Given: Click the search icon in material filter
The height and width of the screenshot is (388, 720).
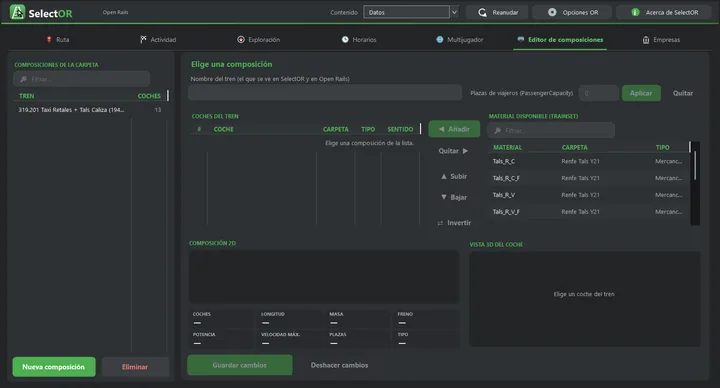Looking at the screenshot, I should click(497, 130).
